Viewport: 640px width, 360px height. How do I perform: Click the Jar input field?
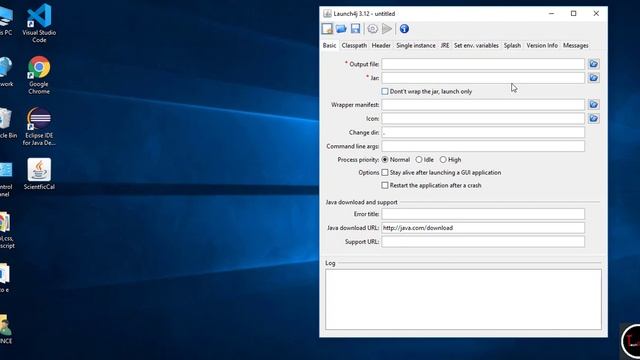pyautogui.click(x=483, y=78)
